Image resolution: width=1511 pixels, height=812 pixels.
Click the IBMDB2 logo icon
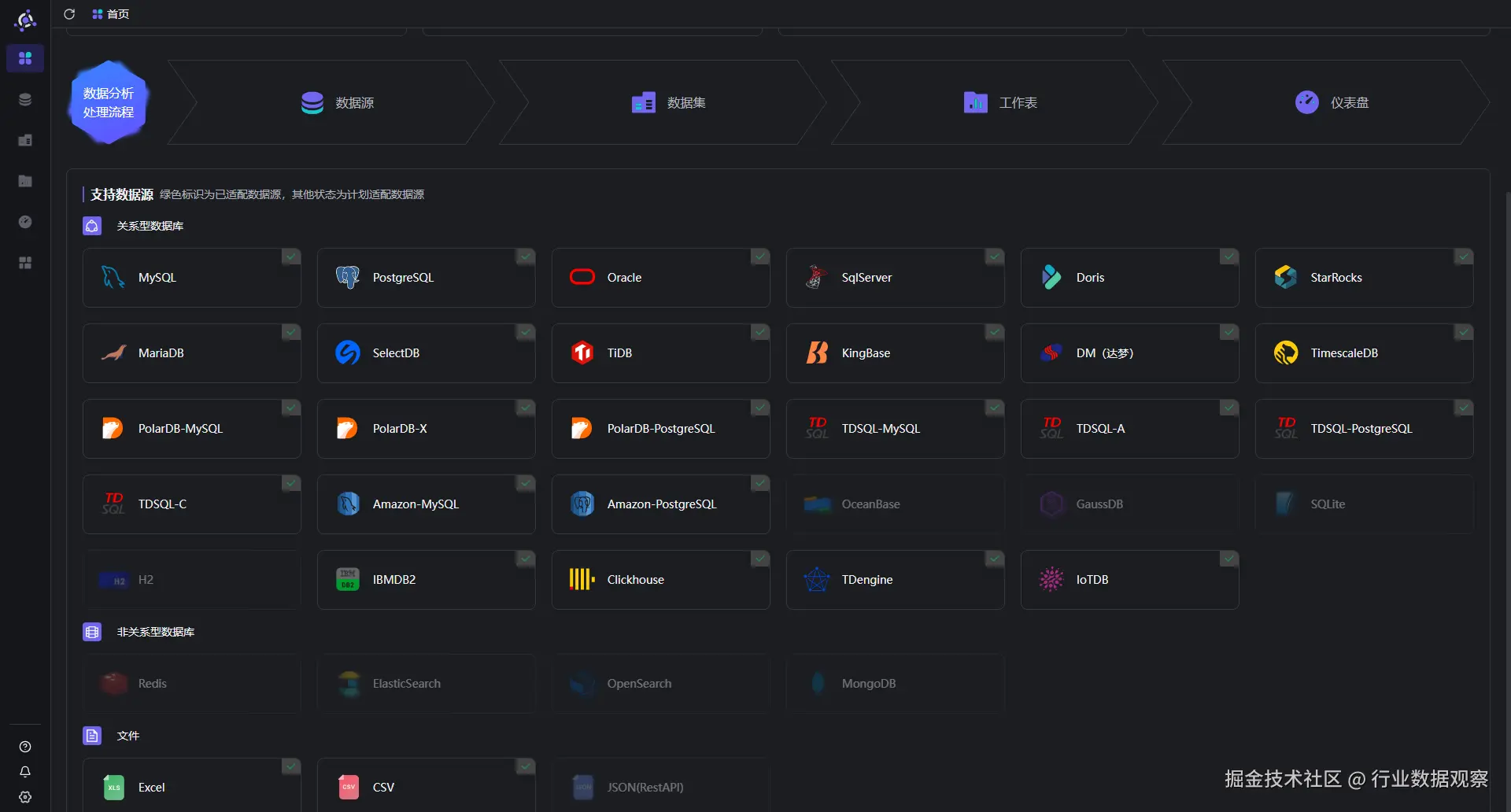347,579
